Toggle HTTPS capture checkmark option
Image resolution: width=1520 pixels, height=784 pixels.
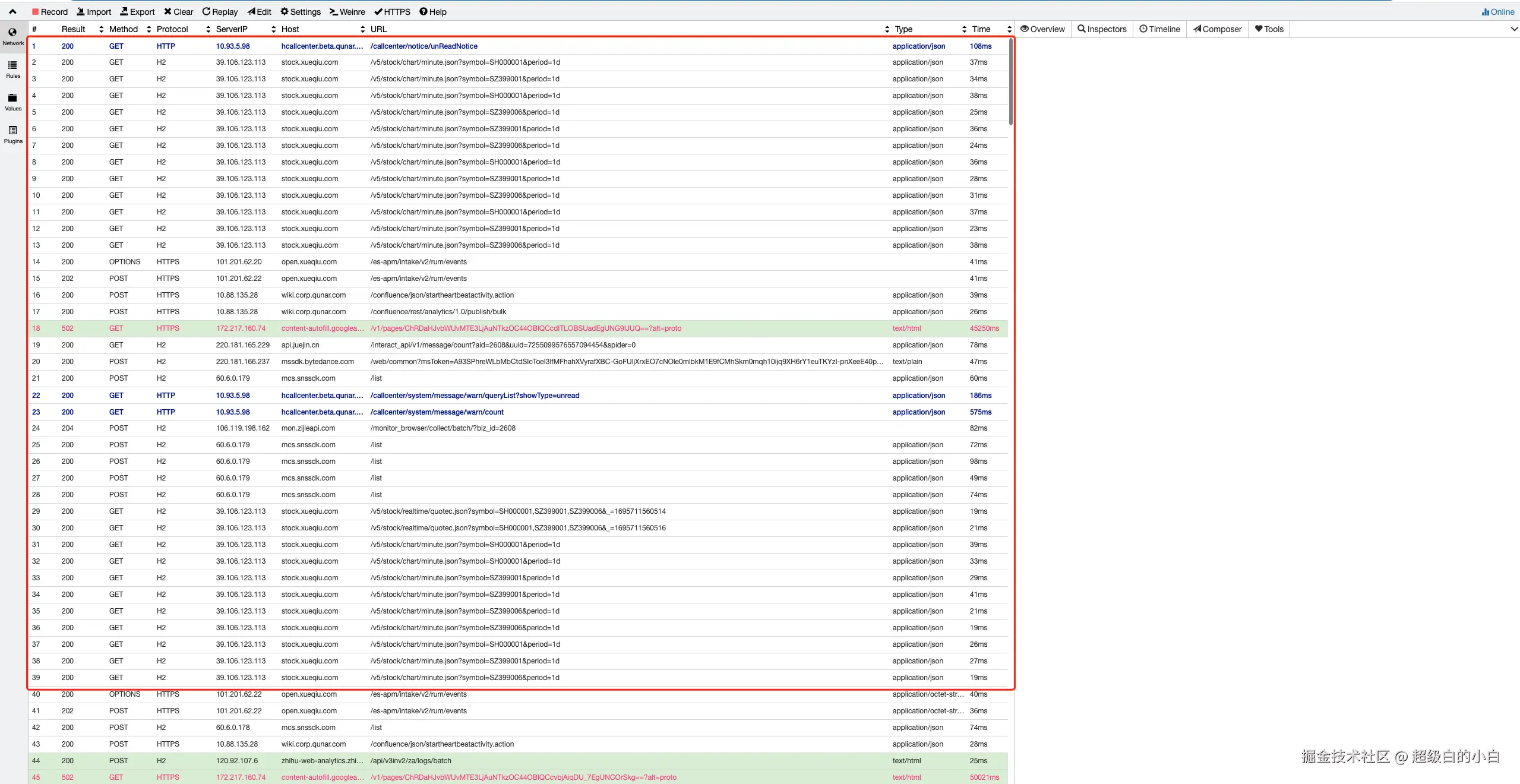392,12
